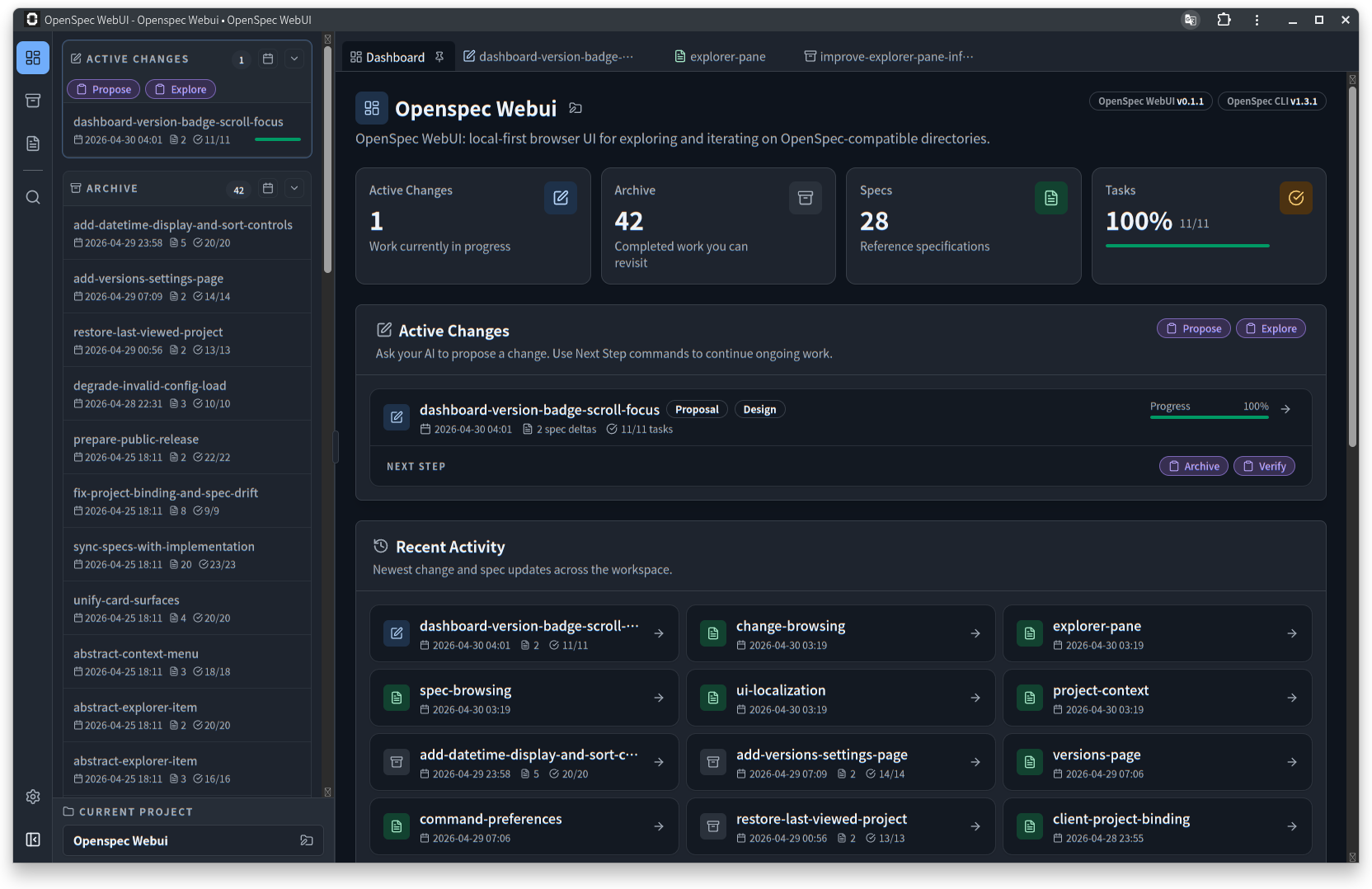Click the Progress 100% bar in change card
The image size is (1372, 889).
coord(1210,417)
